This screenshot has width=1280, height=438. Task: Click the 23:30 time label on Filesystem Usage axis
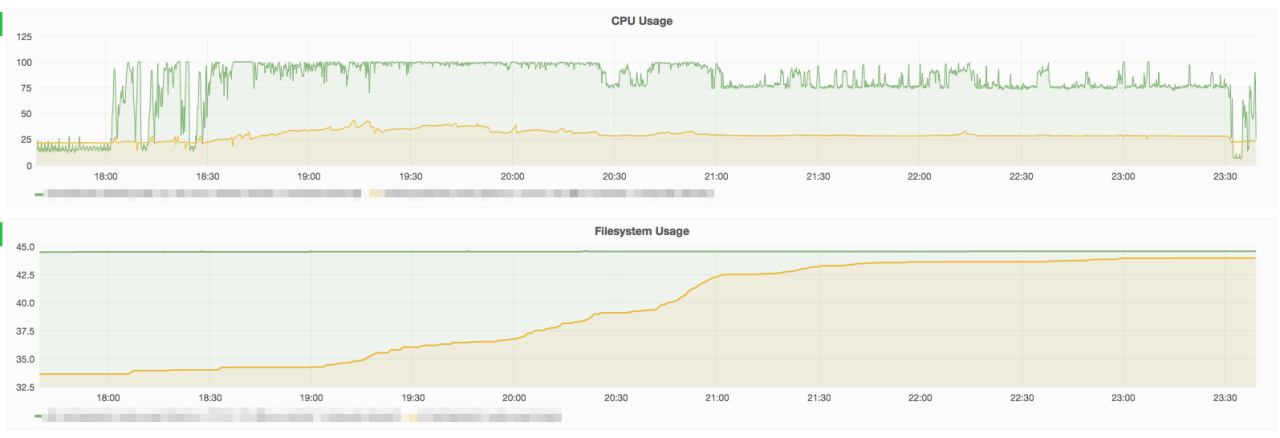click(x=1224, y=397)
